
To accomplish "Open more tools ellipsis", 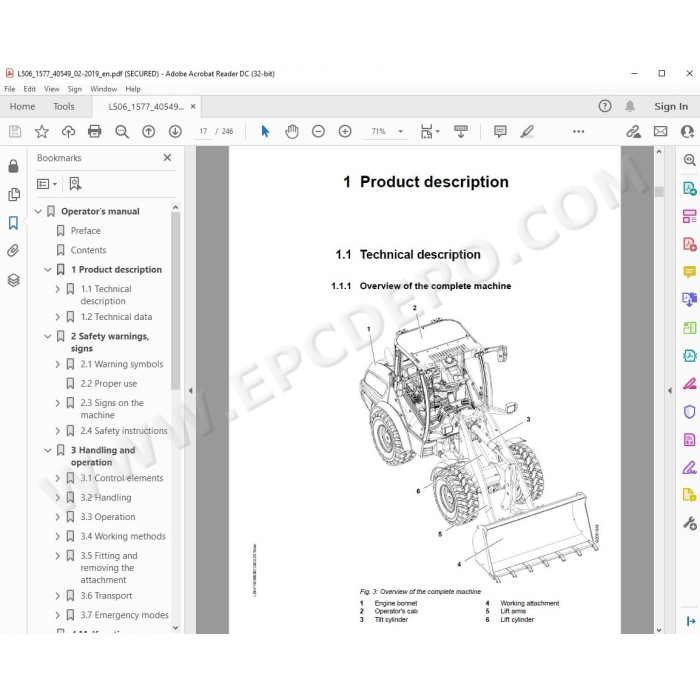I will [579, 131].
